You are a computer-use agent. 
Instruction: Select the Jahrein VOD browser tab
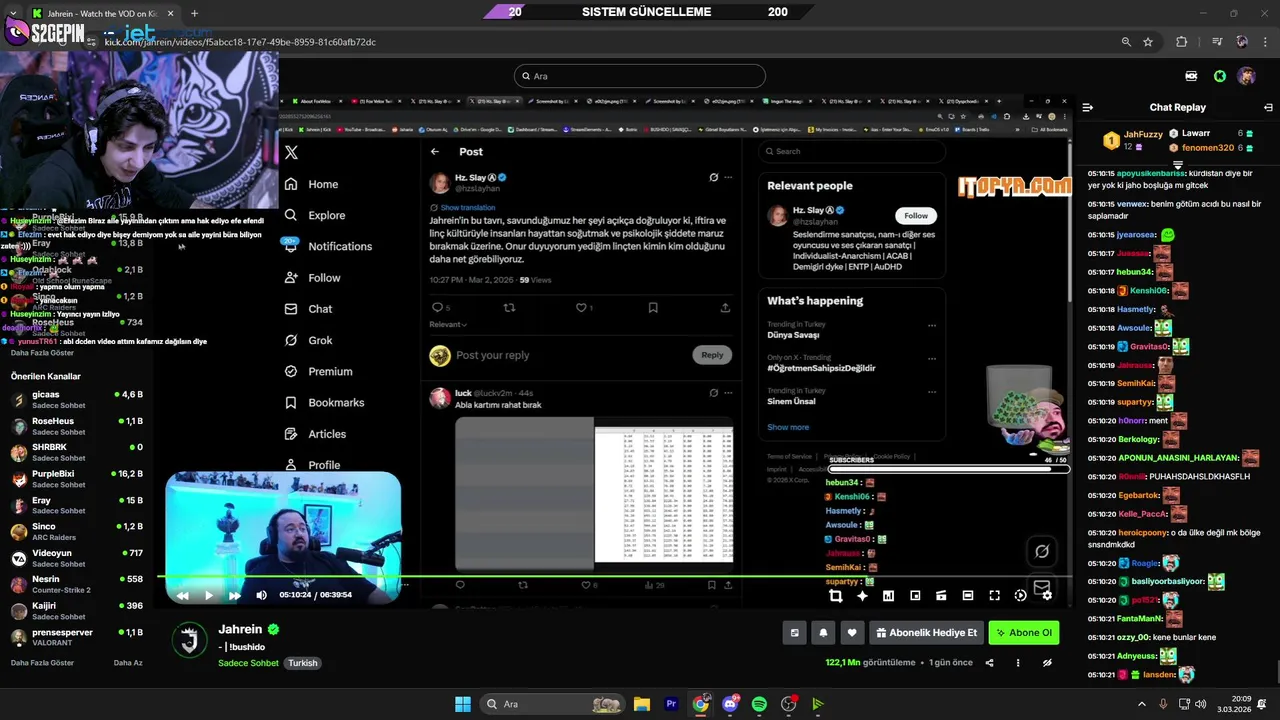point(103,14)
